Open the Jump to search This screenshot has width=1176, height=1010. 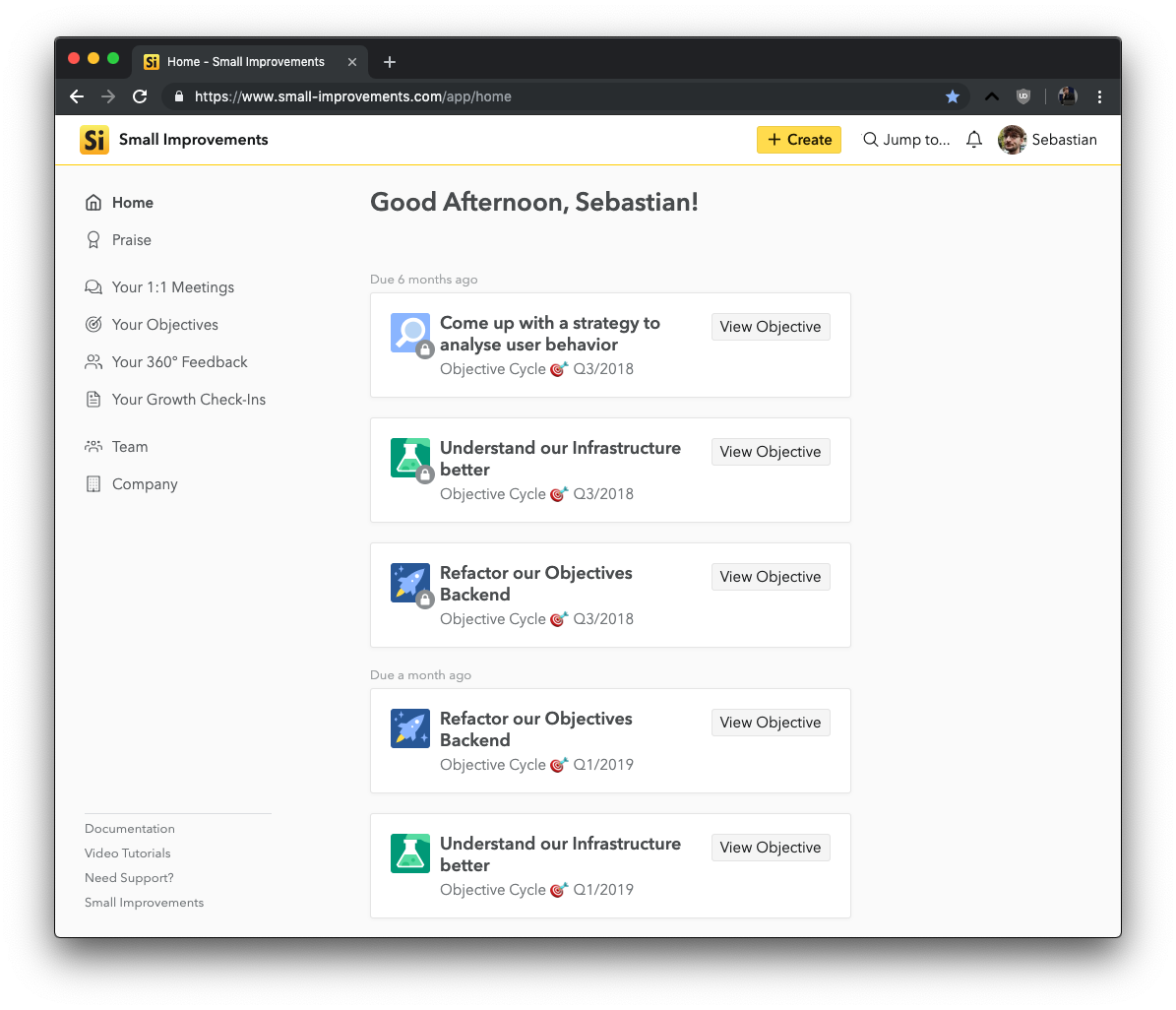coord(906,140)
